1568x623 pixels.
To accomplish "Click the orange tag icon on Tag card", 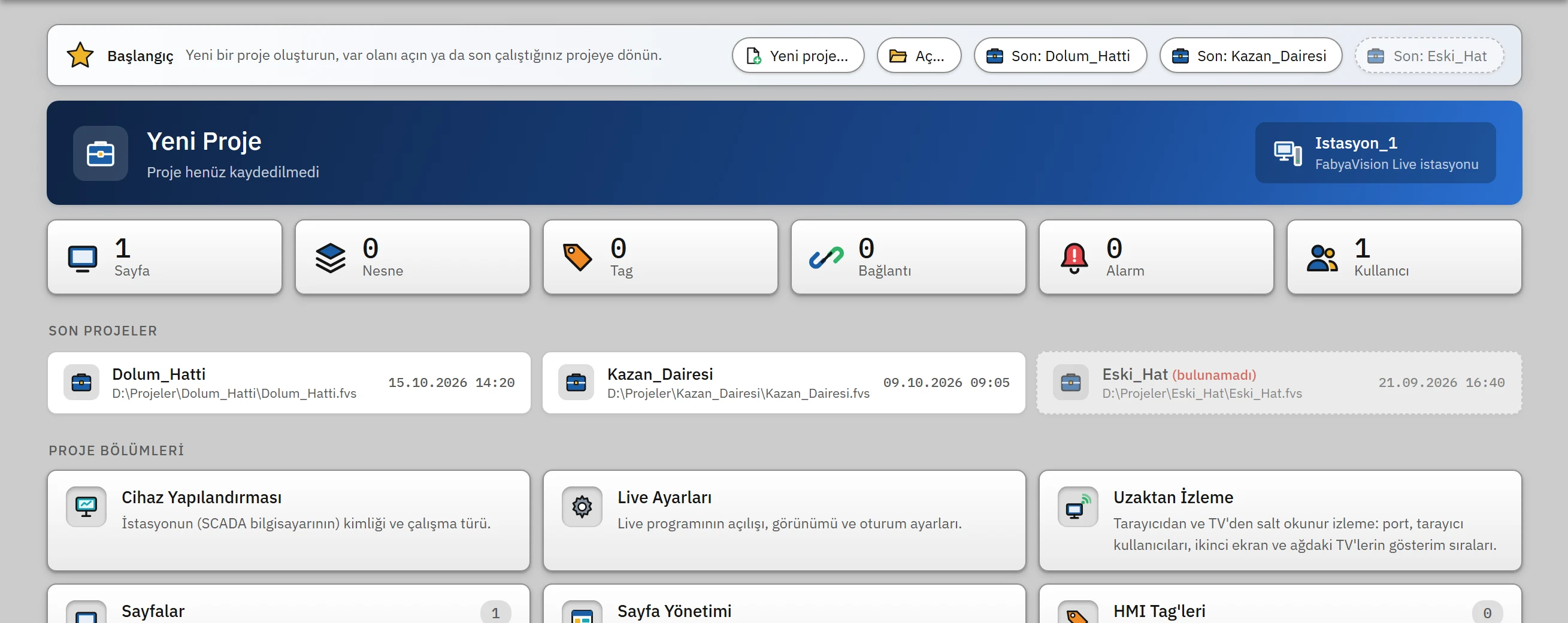I will [x=577, y=257].
